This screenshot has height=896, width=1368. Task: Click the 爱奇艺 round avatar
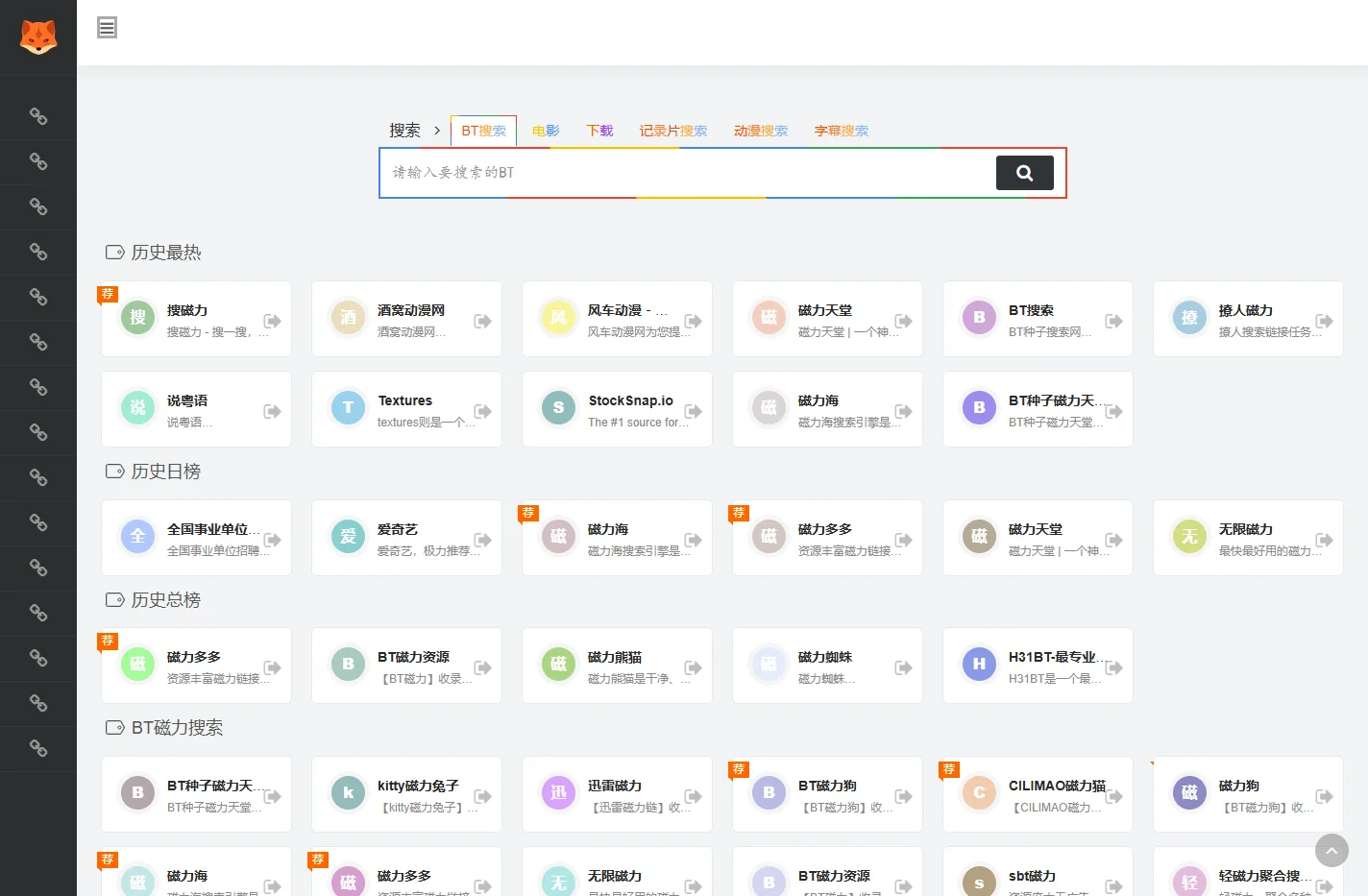coord(348,537)
